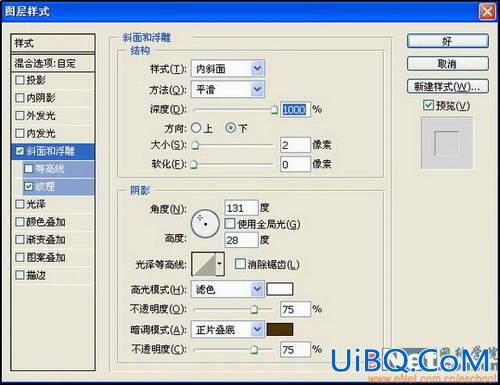Image resolution: width=500 pixels, height=385 pixels.
Task: Click the 软化 value field showing 0
Action: click(x=295, y=164)
